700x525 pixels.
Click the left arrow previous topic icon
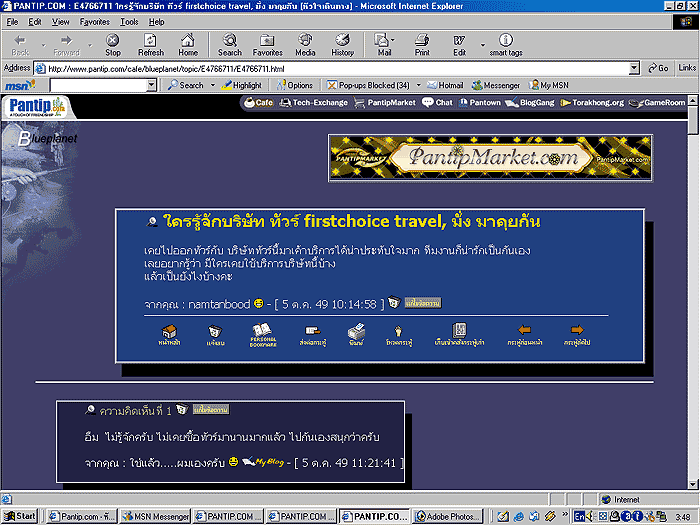pyautogui.click(x=525, y=335)
